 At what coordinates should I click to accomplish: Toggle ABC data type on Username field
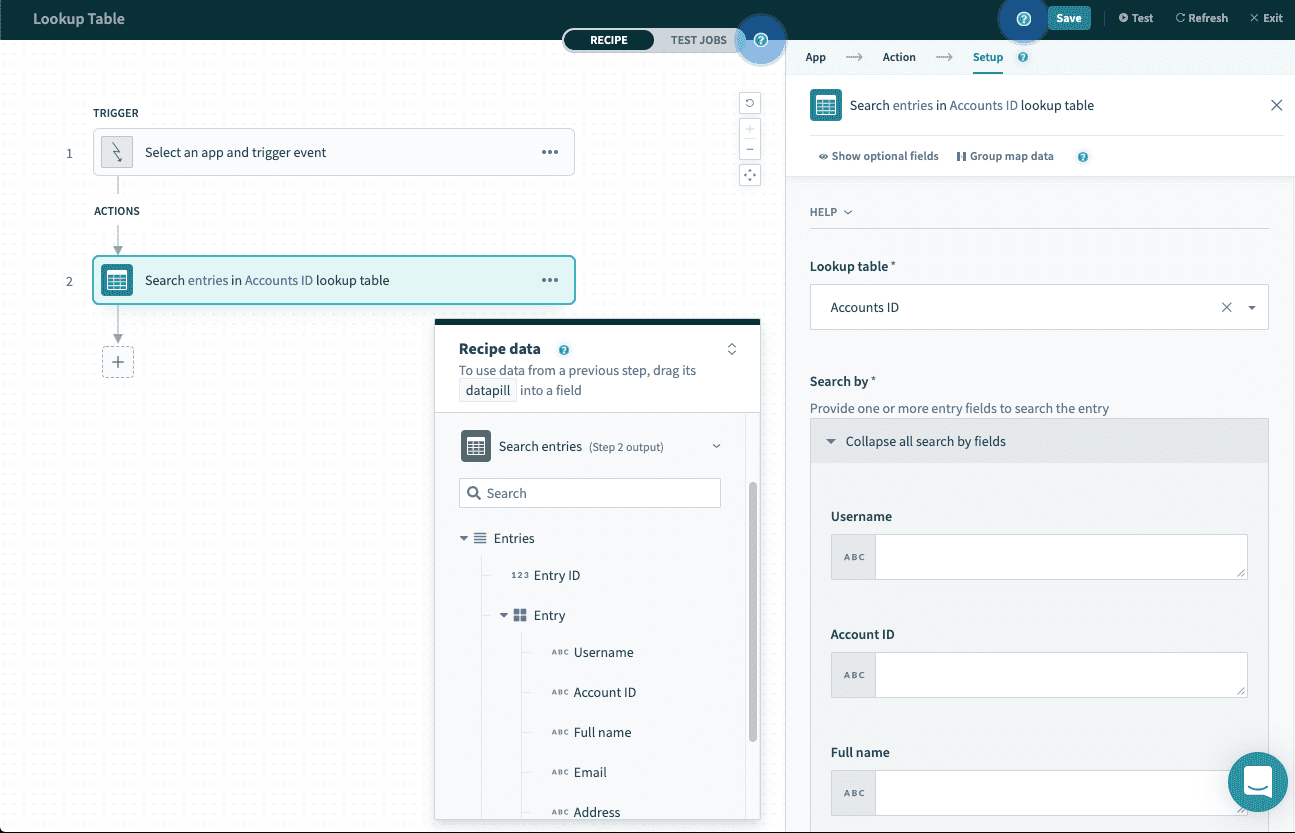852,556
